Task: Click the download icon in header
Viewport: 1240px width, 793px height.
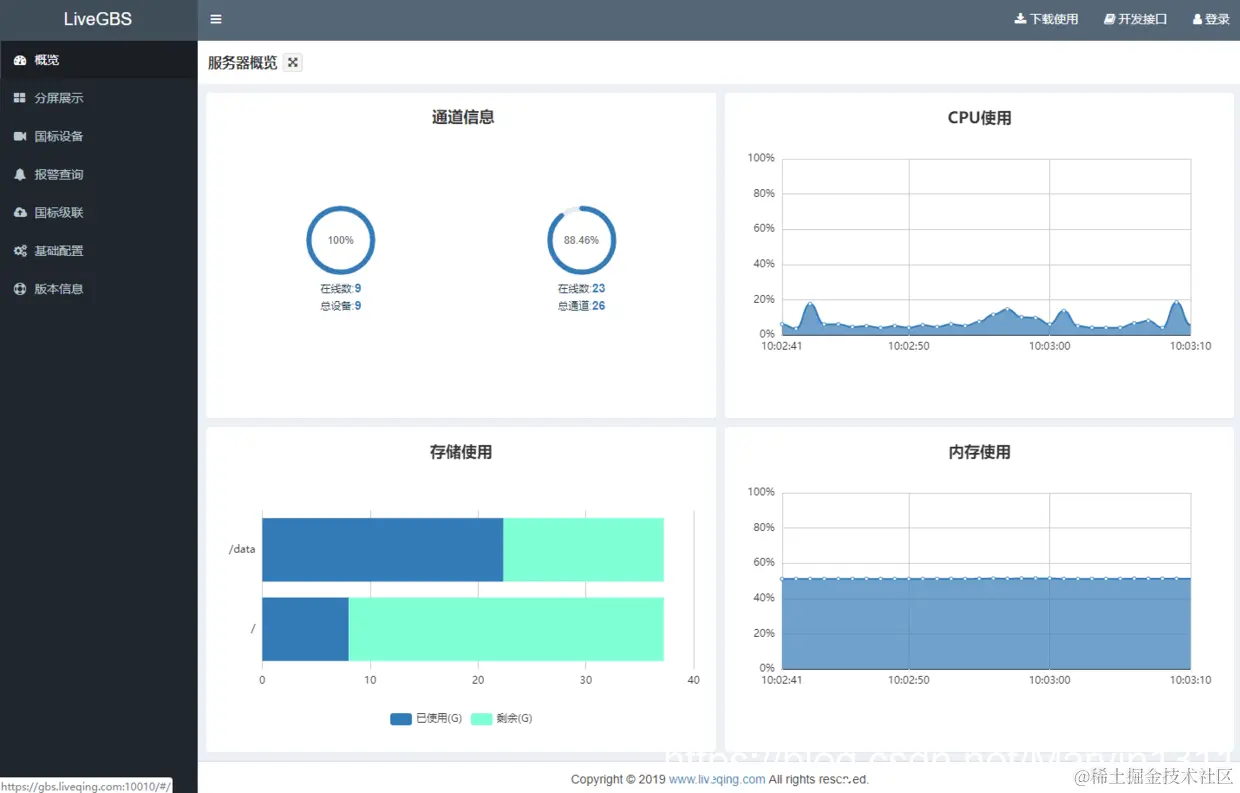Action: 1021,19
